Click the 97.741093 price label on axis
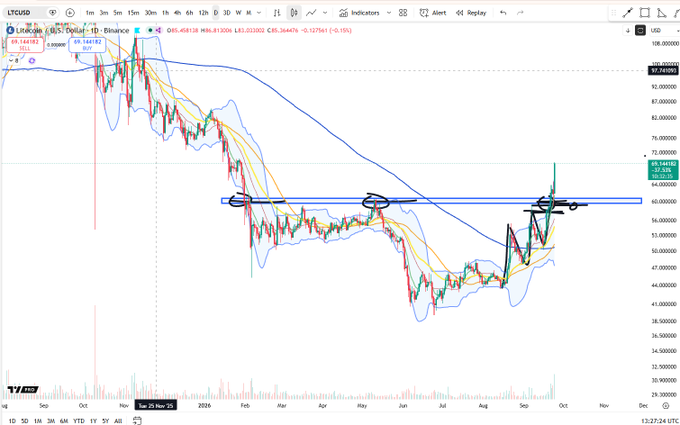Viewport: 680px width, 425px height. (662, 70)
